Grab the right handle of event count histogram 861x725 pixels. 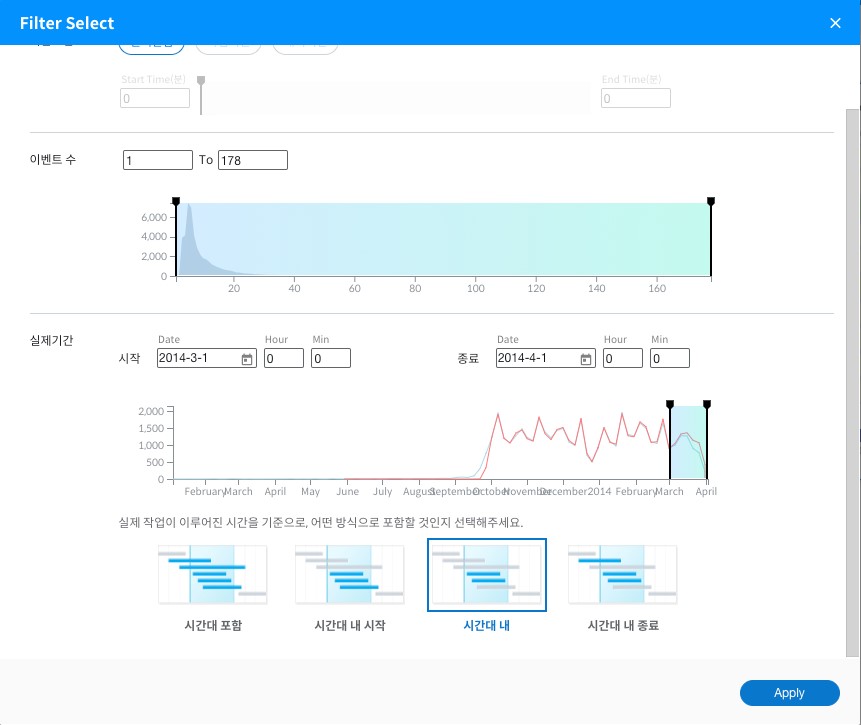coord(711,202)
